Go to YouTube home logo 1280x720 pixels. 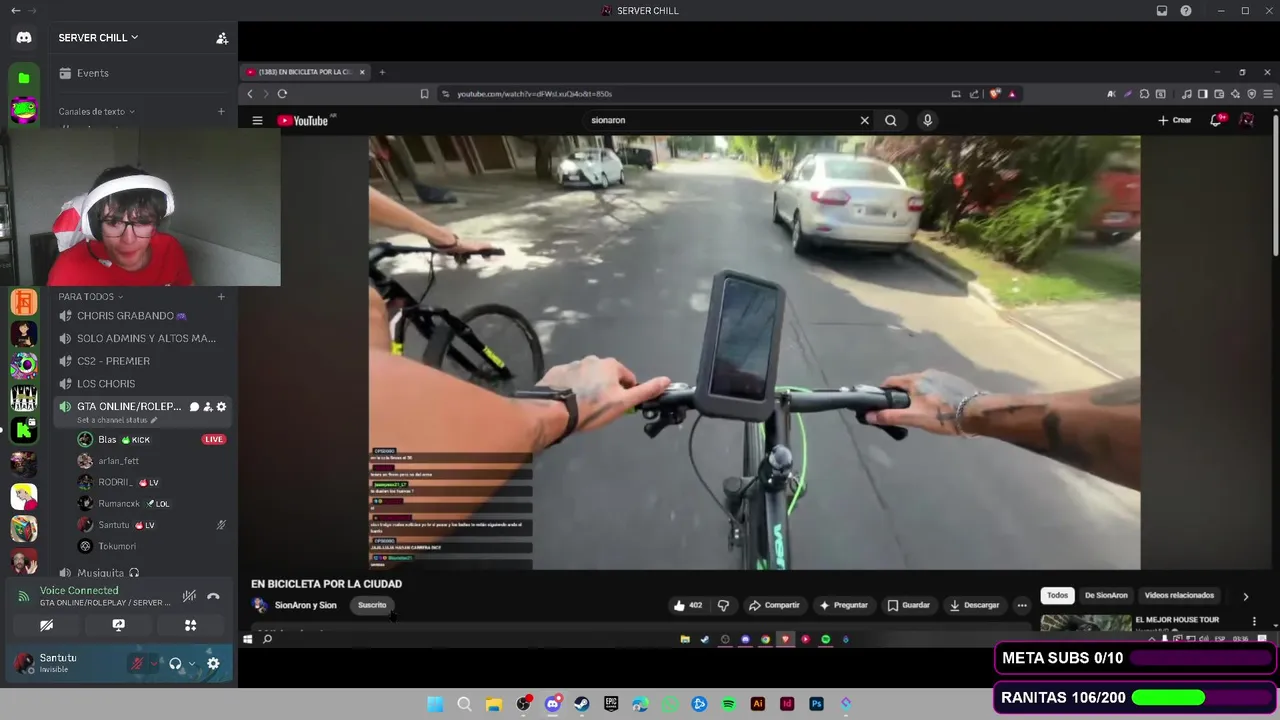(x=303, y=121)
